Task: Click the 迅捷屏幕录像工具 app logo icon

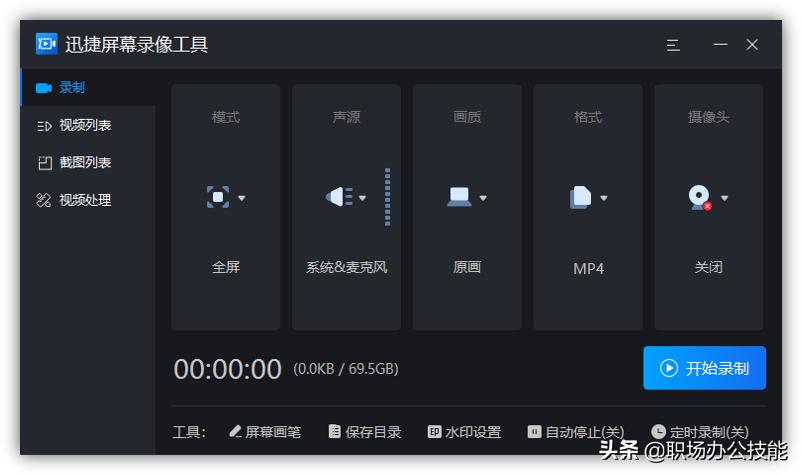Action: click(47, 44)
